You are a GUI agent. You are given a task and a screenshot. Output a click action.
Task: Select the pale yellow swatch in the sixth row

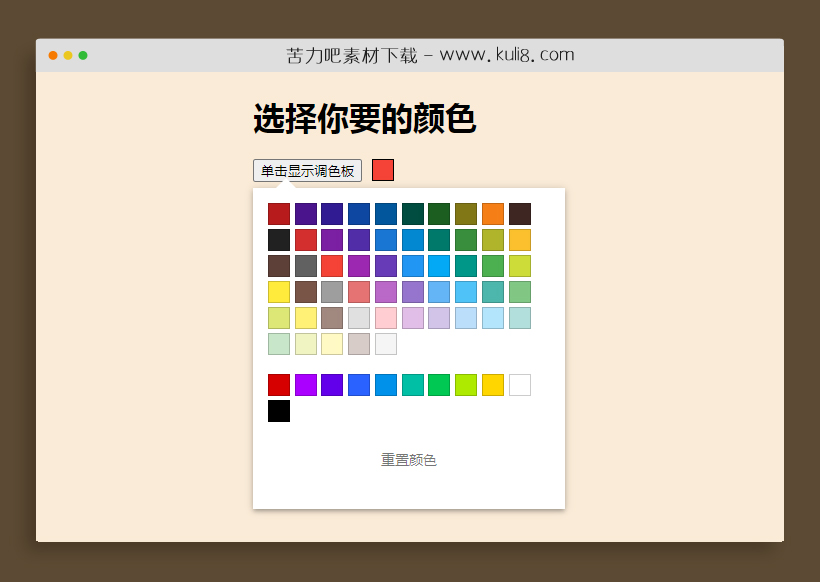tap(331, 344)
